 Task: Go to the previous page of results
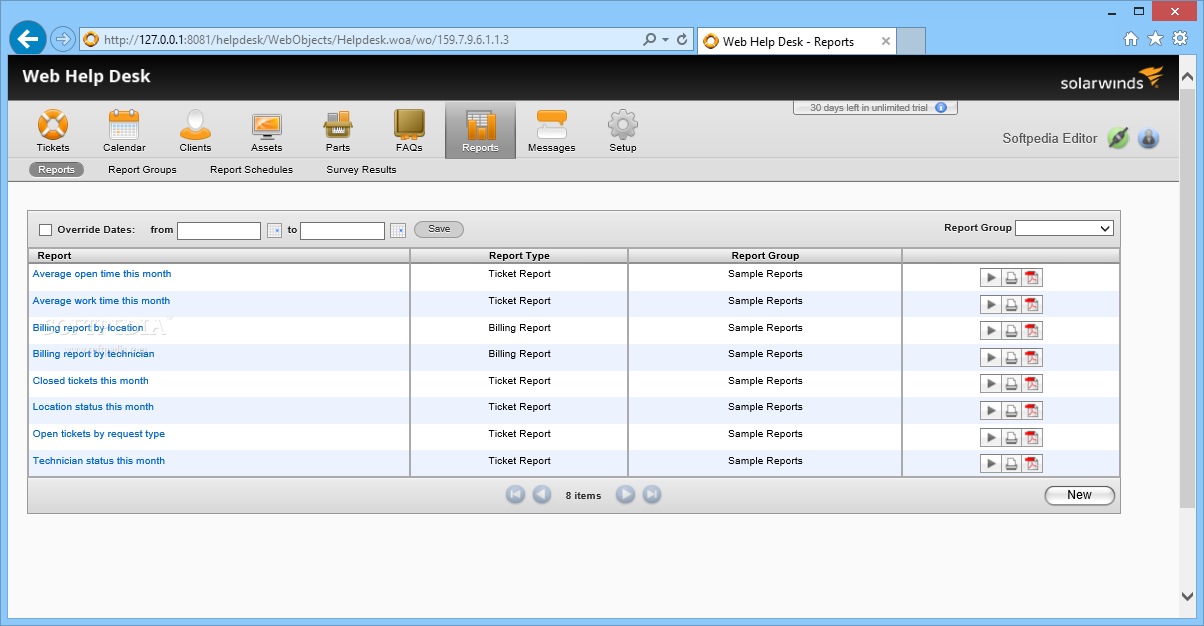click(542, 494)
